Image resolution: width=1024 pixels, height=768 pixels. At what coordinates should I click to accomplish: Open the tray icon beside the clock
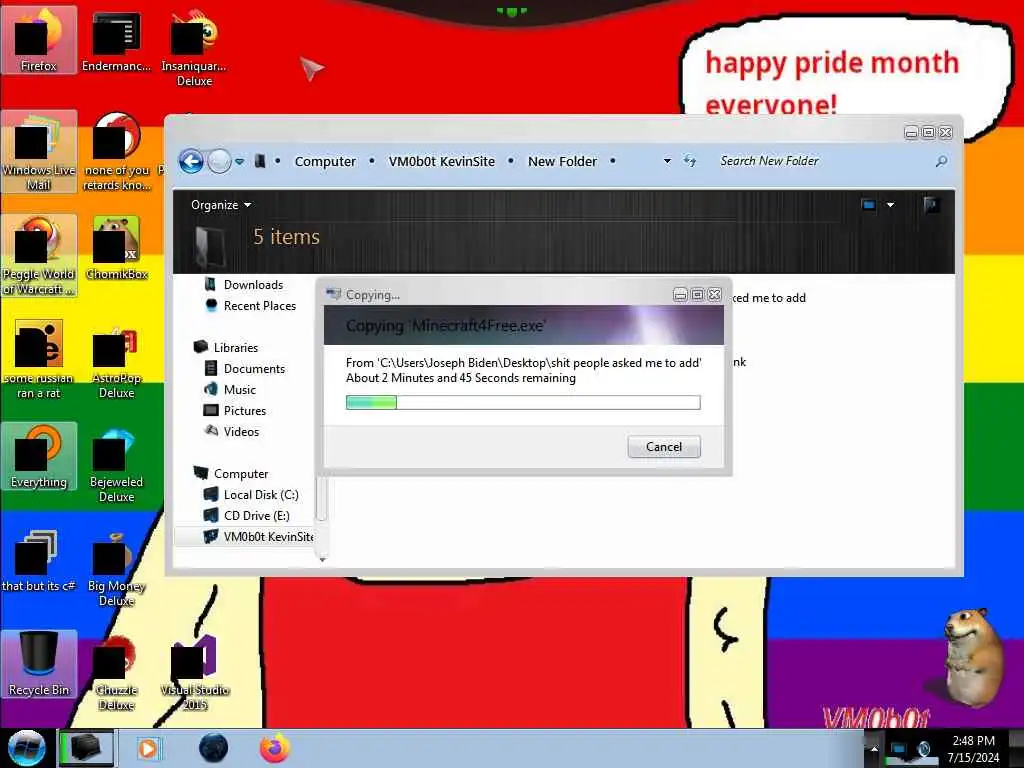tap(923, 748)
